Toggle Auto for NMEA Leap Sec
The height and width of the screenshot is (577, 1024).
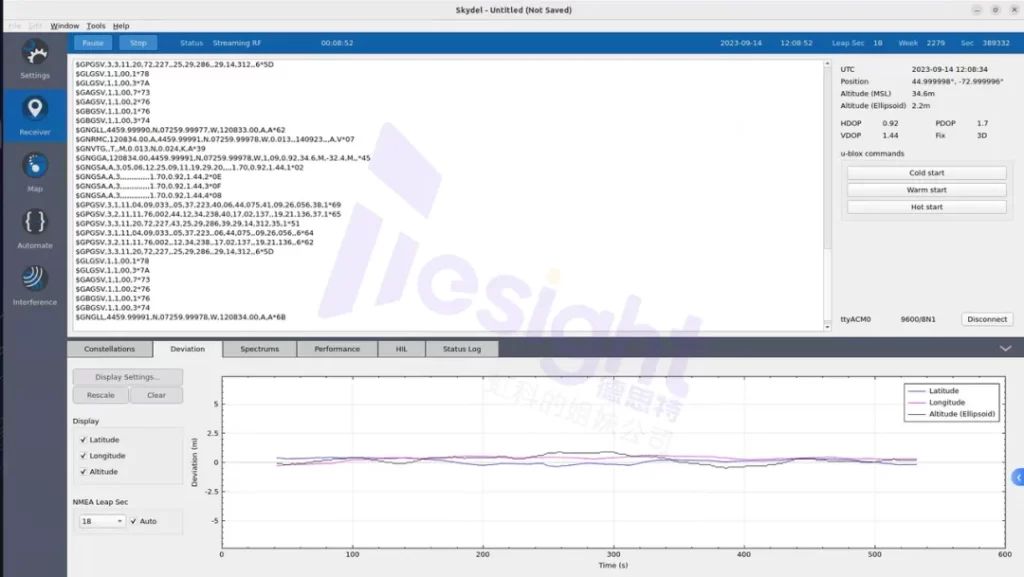point(134,521)
